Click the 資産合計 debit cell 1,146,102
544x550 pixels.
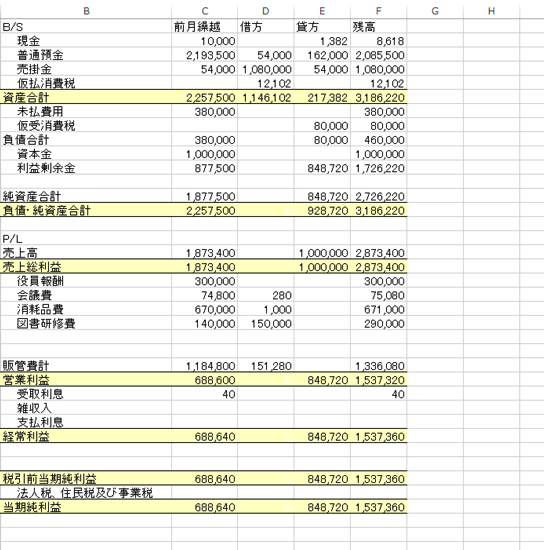[x=266, y=97]
